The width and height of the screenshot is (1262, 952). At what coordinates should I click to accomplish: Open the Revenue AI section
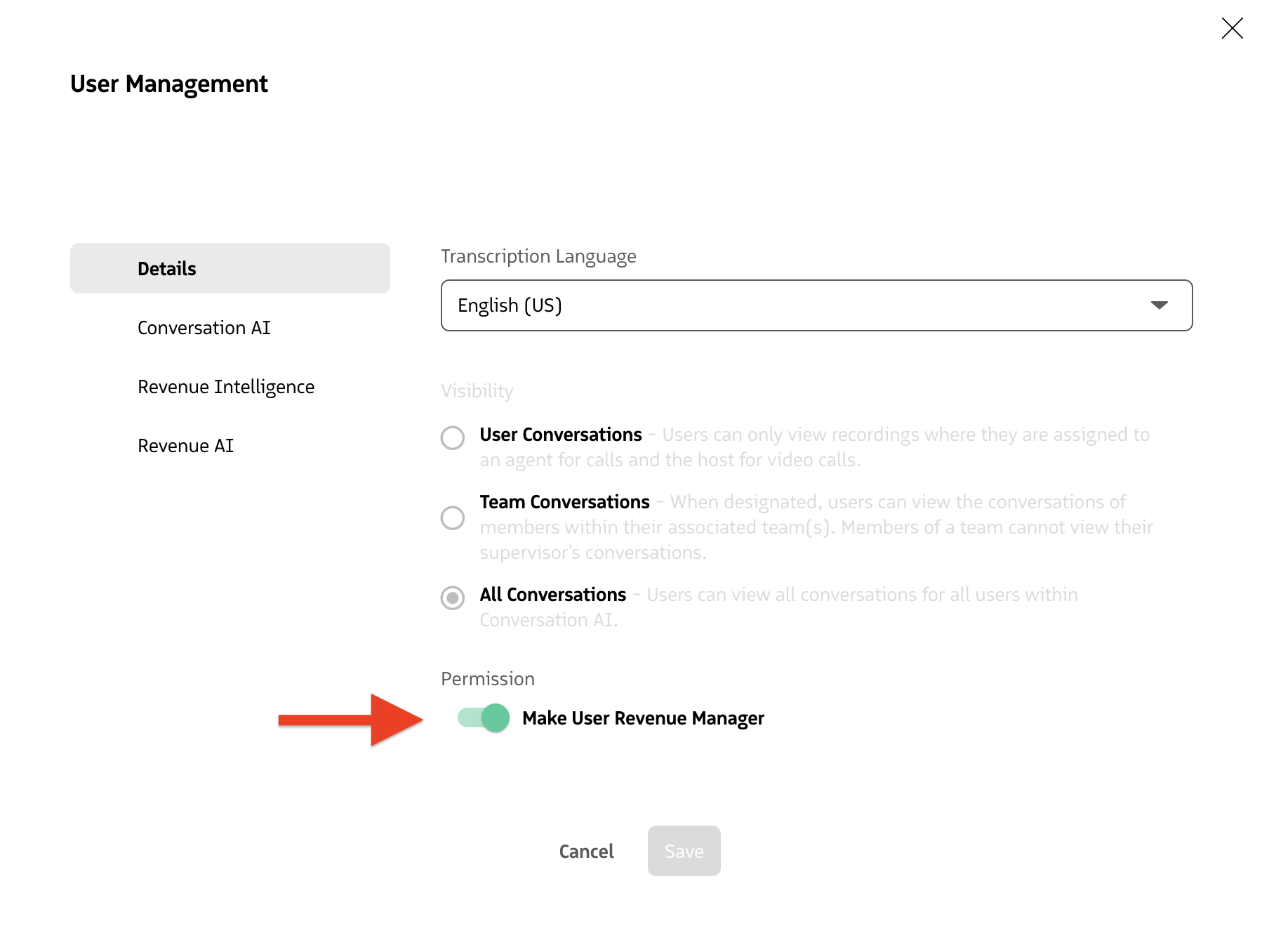click(x=185, y=444)
